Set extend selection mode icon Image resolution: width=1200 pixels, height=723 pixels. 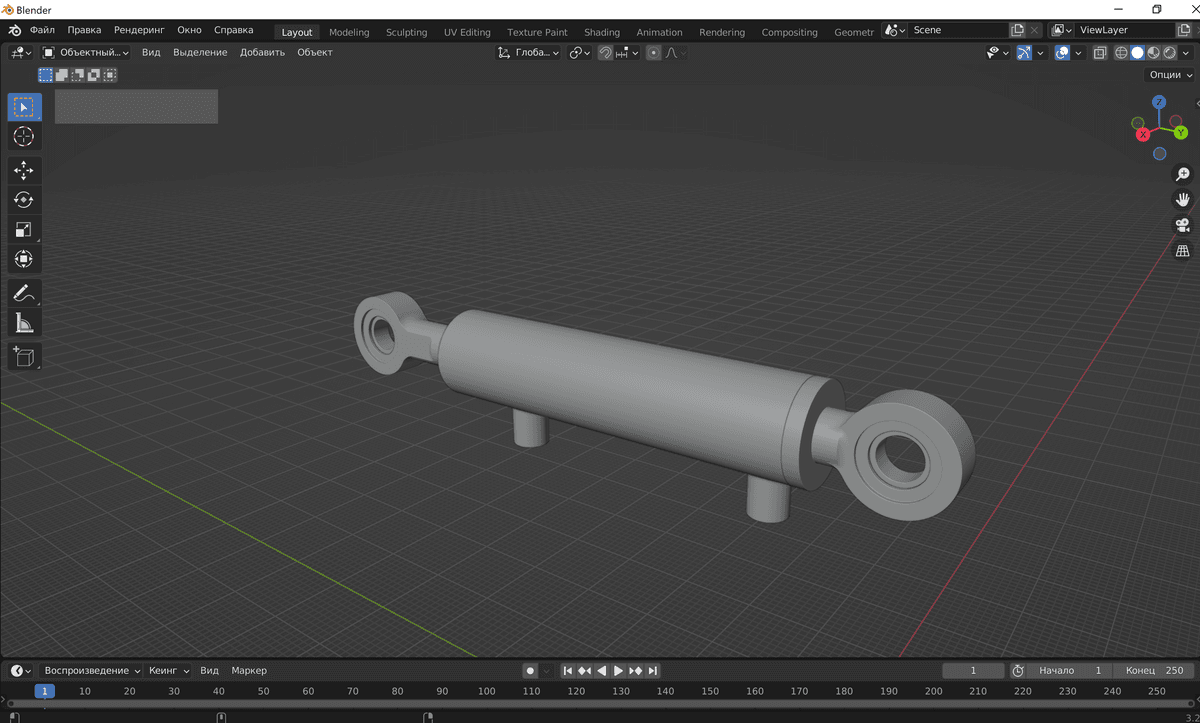pyautogui.click(x=62, y=74)
